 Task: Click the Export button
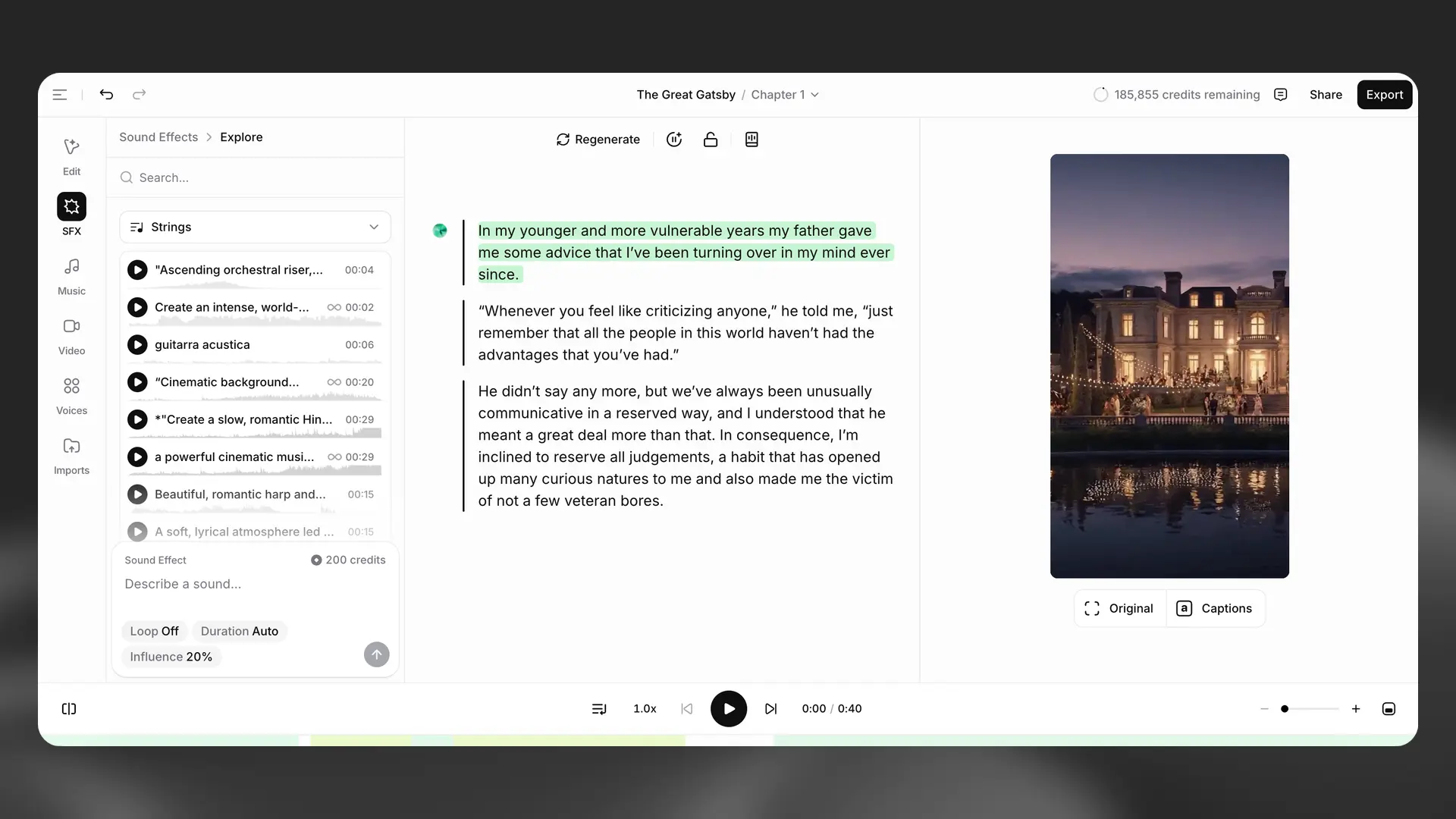pos(1384,95)
